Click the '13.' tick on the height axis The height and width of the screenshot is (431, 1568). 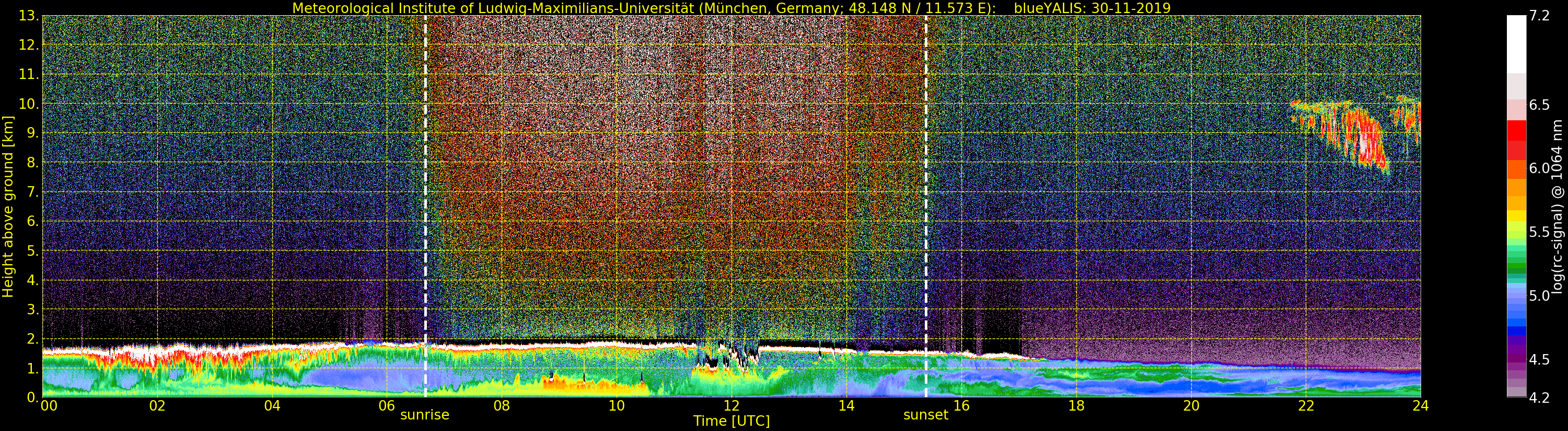tap(29, 16)
